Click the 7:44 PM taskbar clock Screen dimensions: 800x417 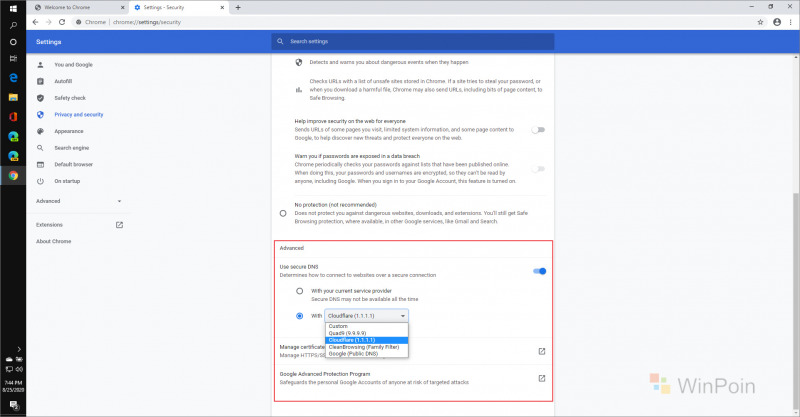tap(13, 382)
